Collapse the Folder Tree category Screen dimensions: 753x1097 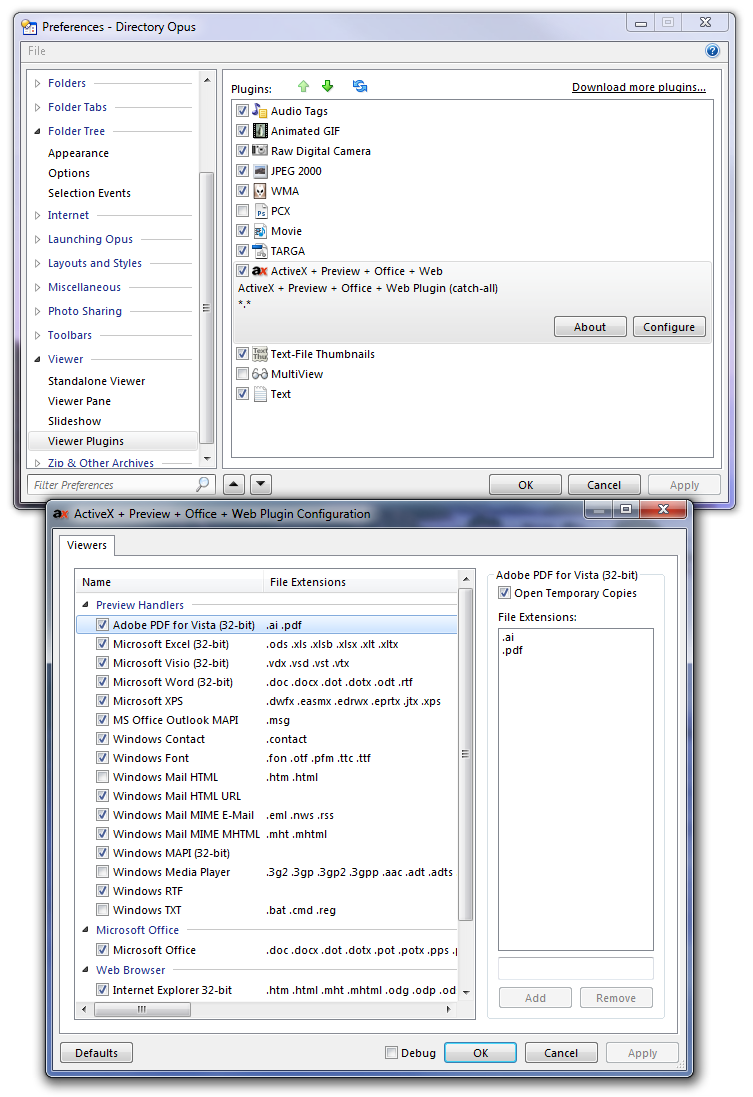[37, 131]
